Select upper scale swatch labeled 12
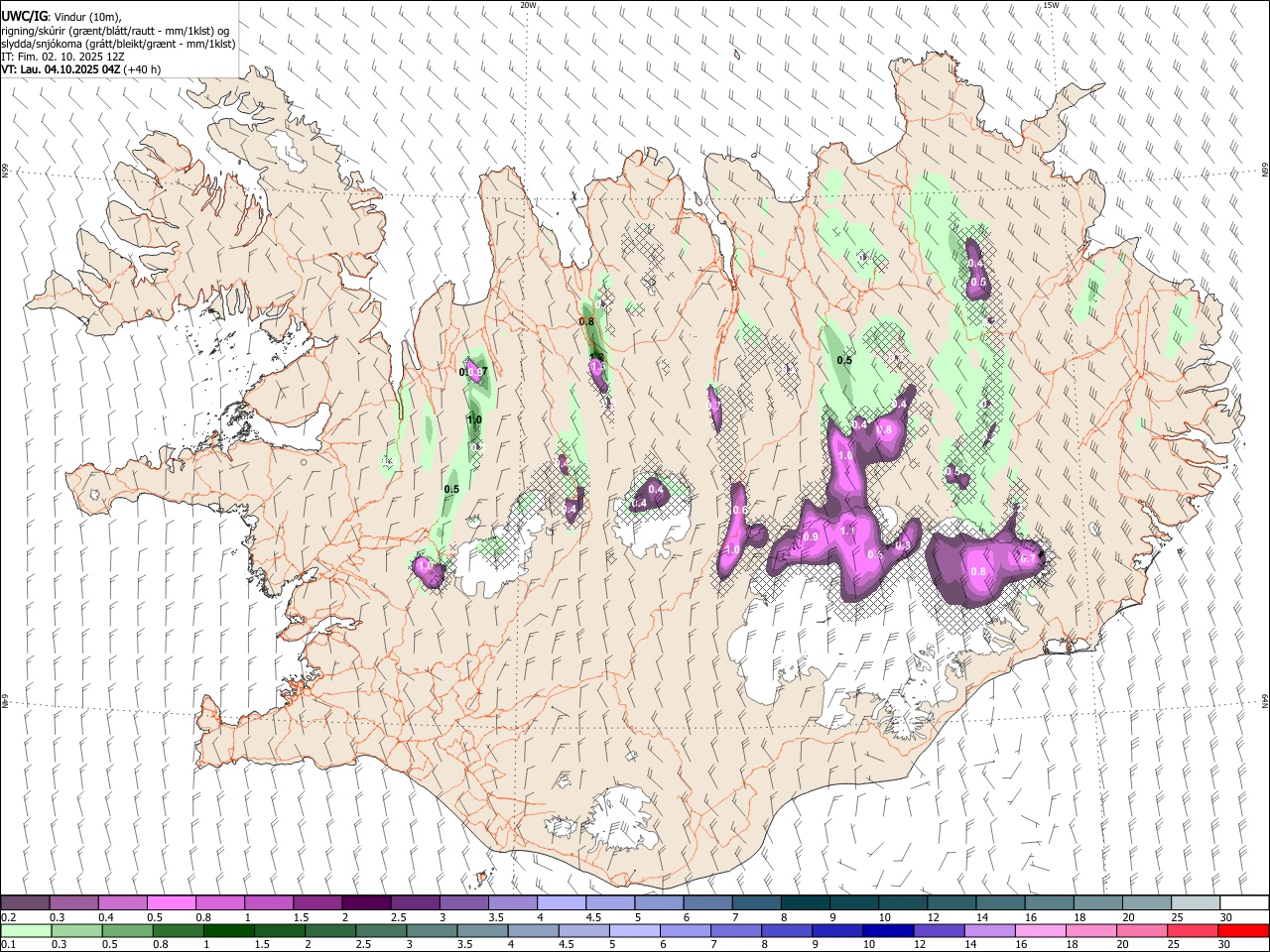The height and width of the screenshot is (952, 1270). pyautogui.click(x=951, y=902)
